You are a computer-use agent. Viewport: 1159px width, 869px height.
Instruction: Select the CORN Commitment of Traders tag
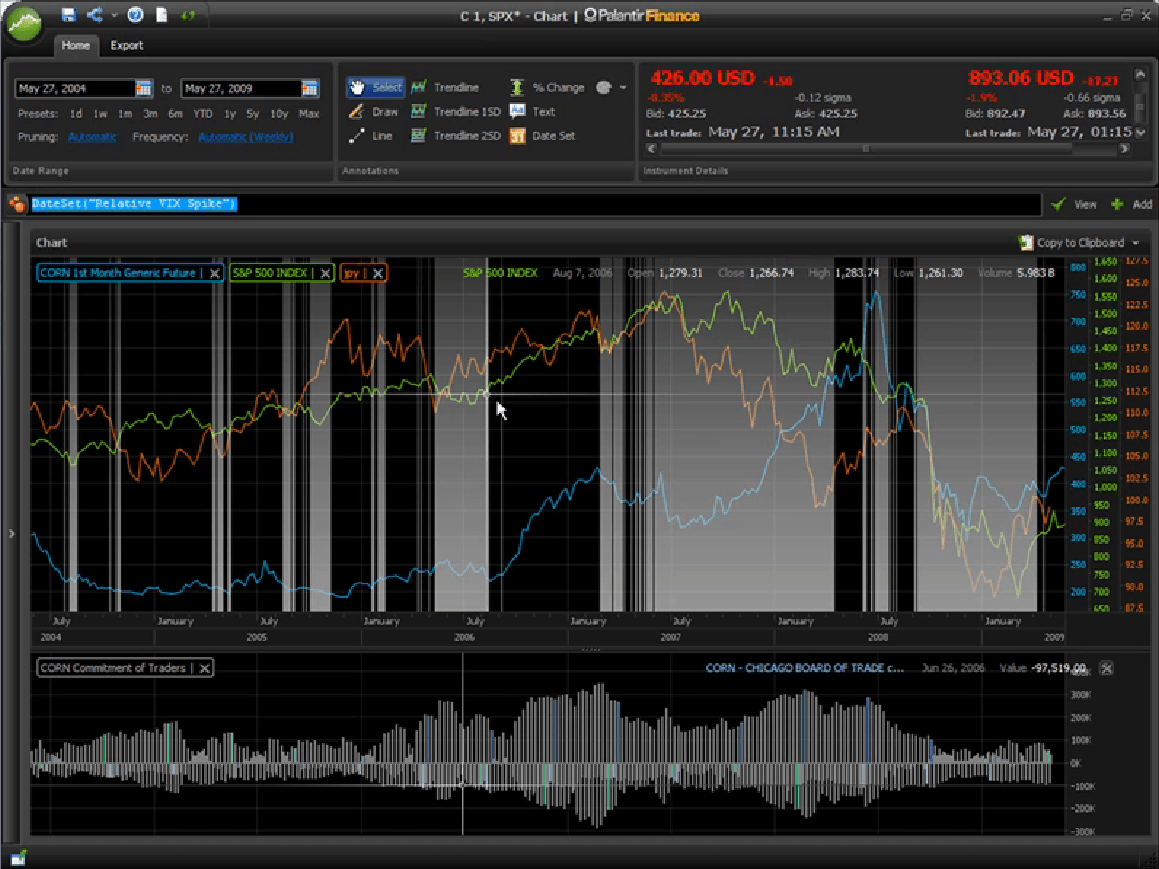click(x=113, y=668)
